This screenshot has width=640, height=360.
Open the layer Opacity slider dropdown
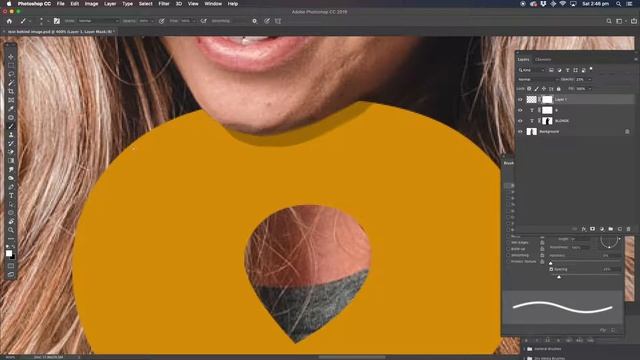click(589, 79)
